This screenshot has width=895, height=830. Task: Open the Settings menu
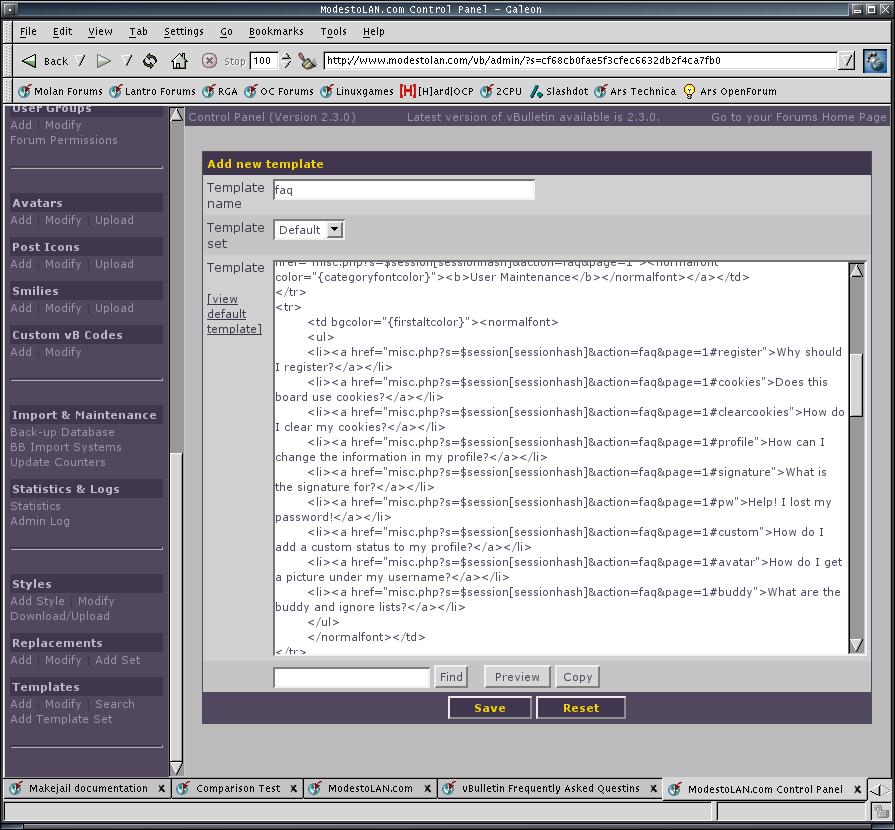pyautogui.click(x=183, y=31)
